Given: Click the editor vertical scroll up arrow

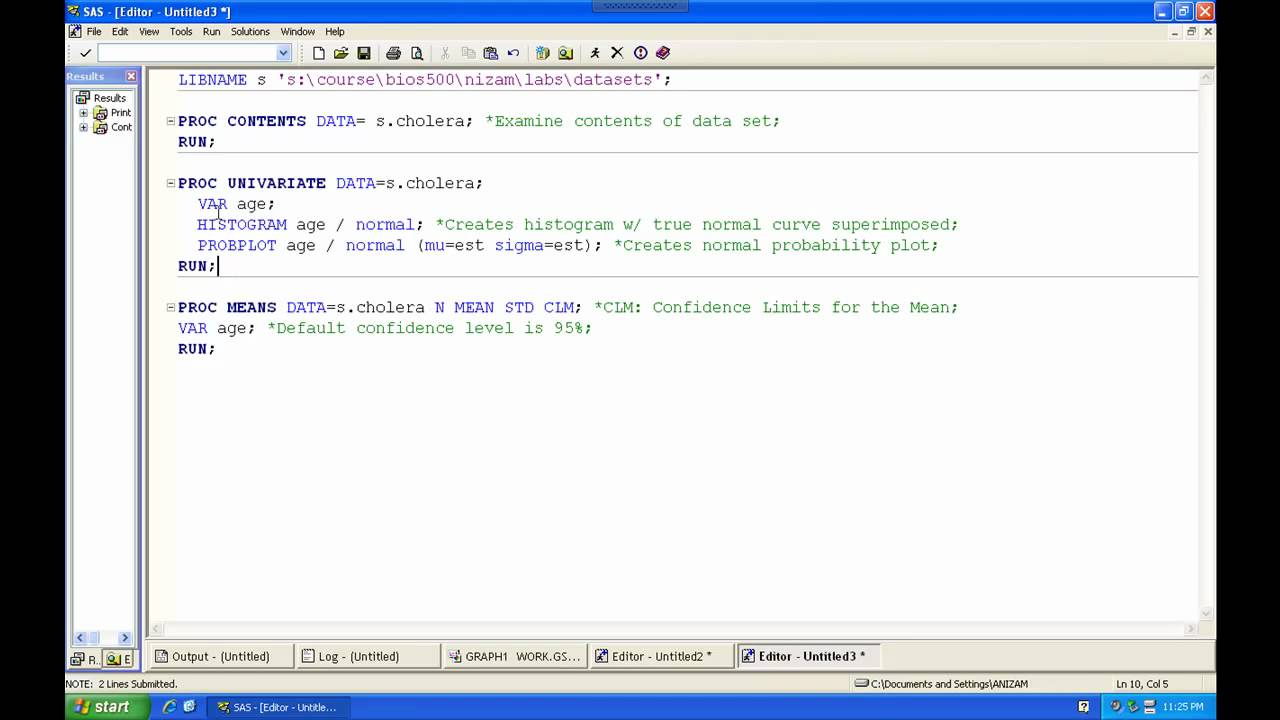Looking at the screenshot, I should coord(1207,78).
